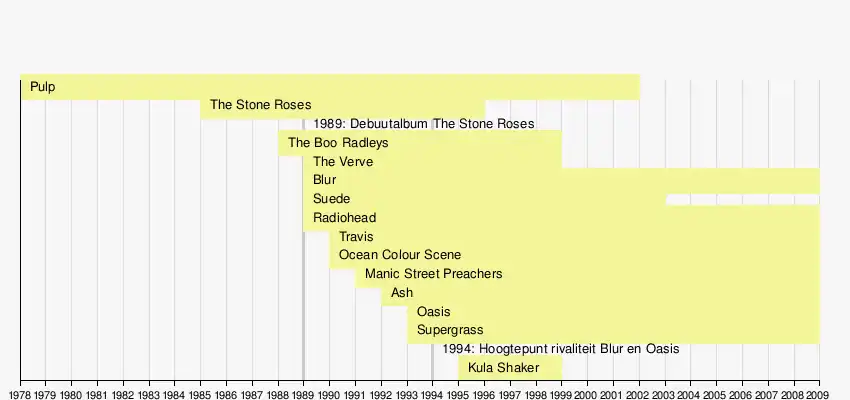Click the Pulp band label
Image resolution: width=850 pixels, height=400 pixels.
pos(43,87)
